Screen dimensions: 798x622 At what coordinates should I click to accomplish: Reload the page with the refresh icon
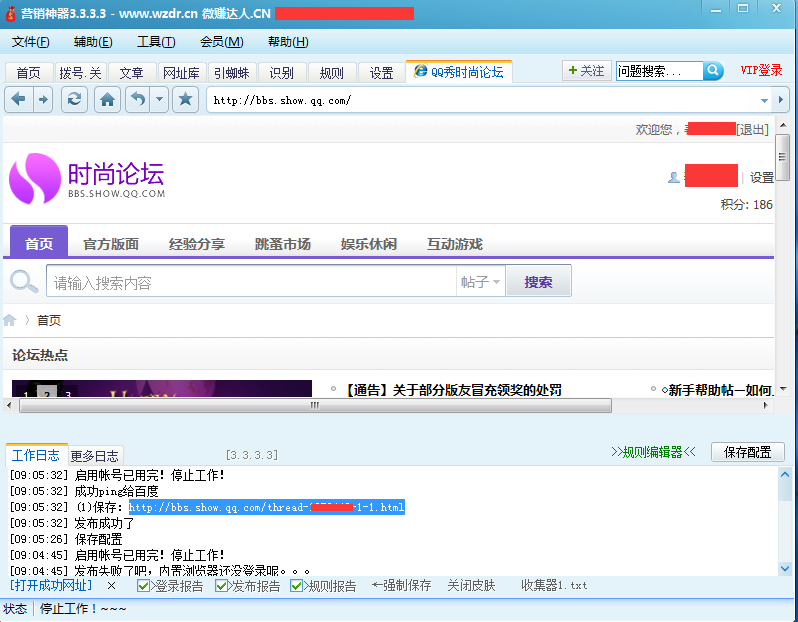pyautogui.click(x=74, y=99)
